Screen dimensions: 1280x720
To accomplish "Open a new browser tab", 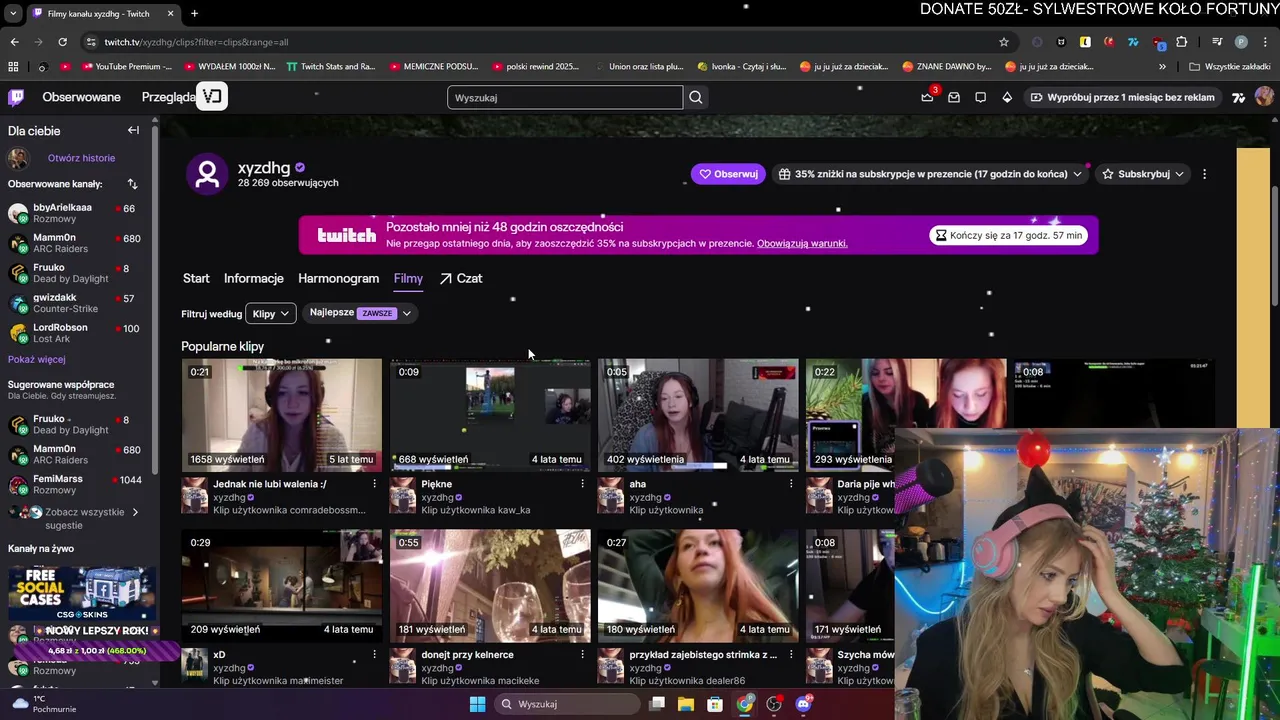I will 194,13.
